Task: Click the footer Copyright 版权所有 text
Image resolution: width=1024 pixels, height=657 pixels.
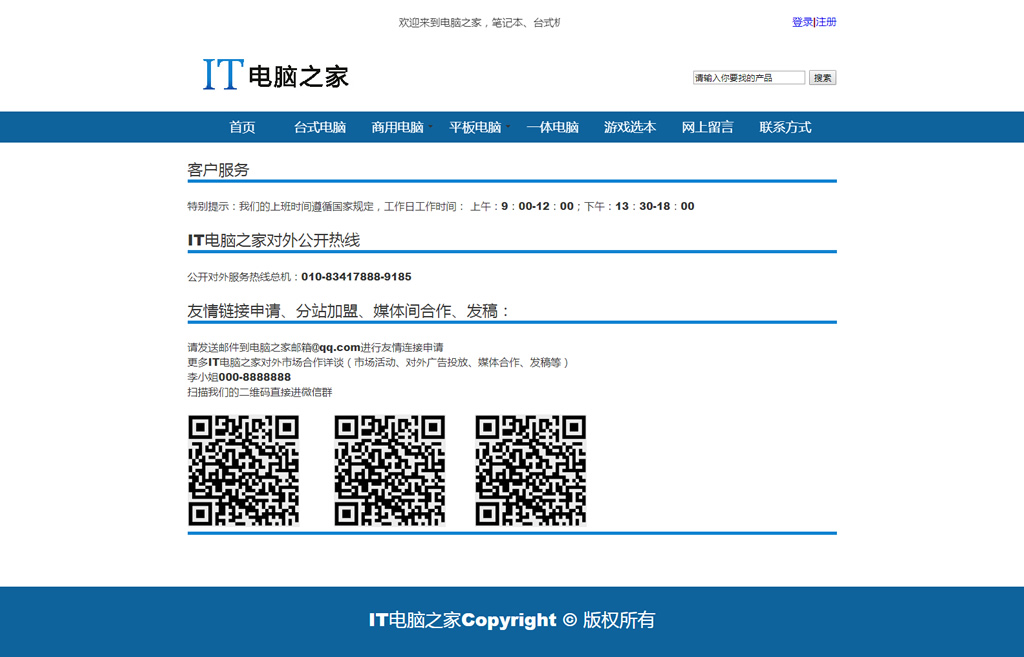Action: pos(512,620)
